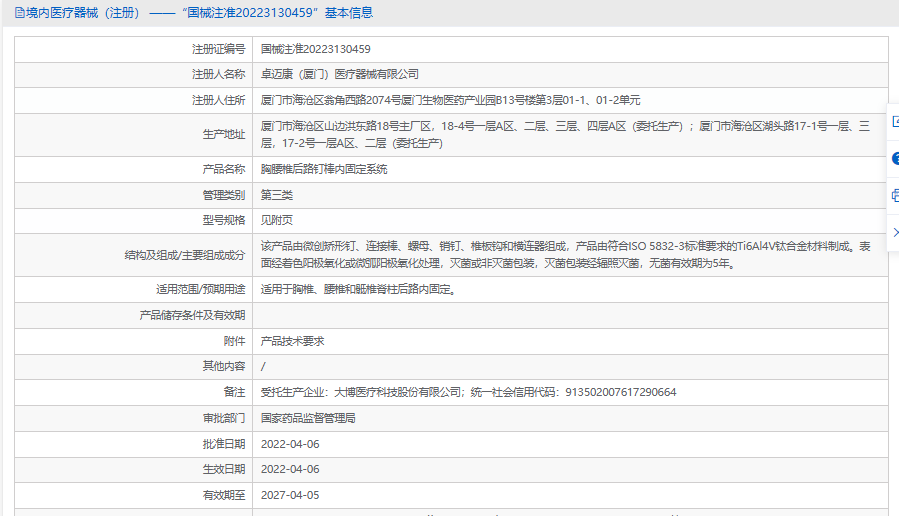The width and height of the screenshot is (899, 516).
Task: Select the 产品名称 label cell
Action: point(134,169)
